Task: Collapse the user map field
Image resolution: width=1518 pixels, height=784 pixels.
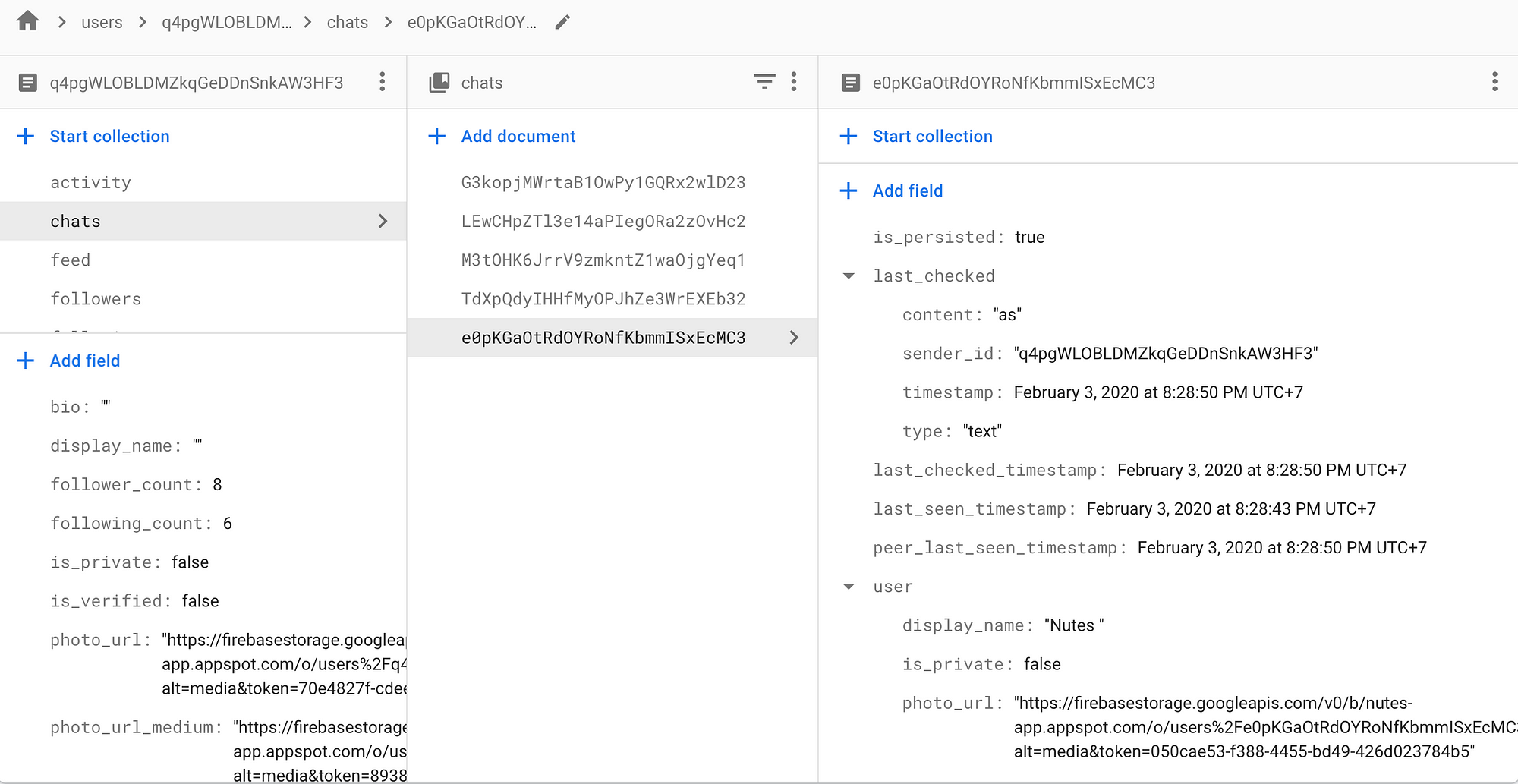Action: [x=849, y=587]
